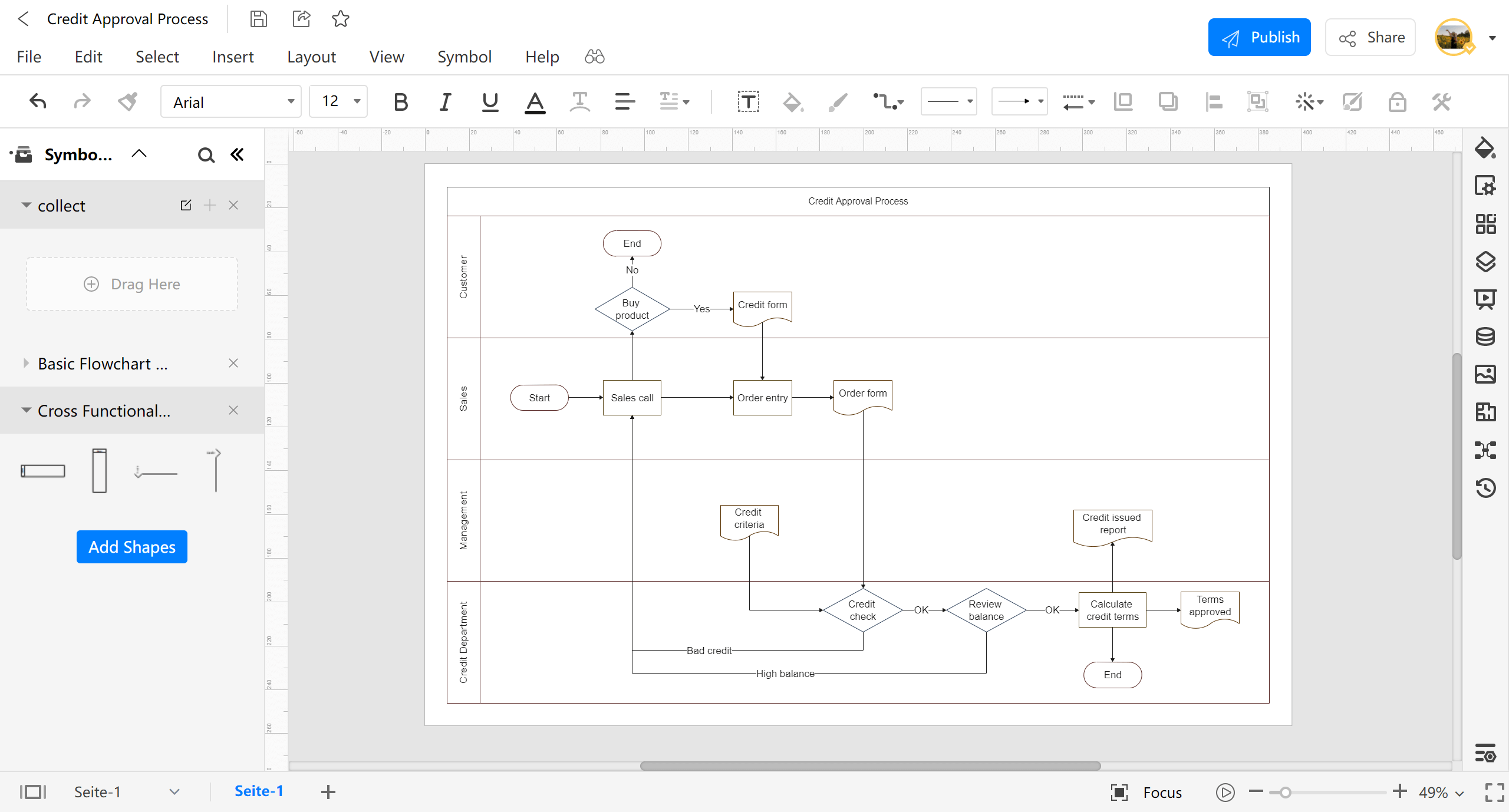Click the Symbol panel search icon
Image resolution: width=1509 pixels, height=812 pixels.
pyautogui.click(x=205, y=155)
